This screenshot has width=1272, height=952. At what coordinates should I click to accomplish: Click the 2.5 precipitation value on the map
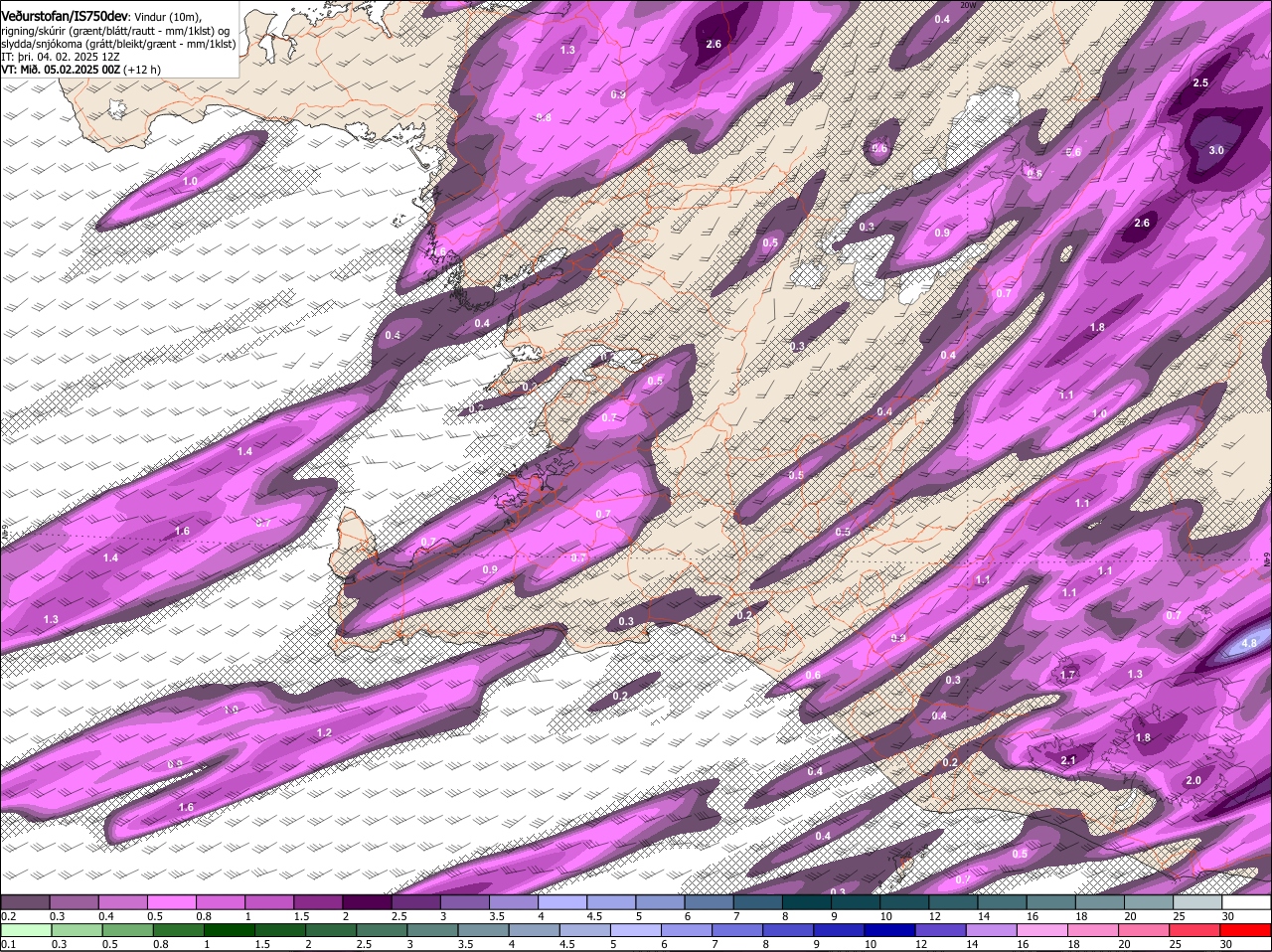tap(1200, 82)
